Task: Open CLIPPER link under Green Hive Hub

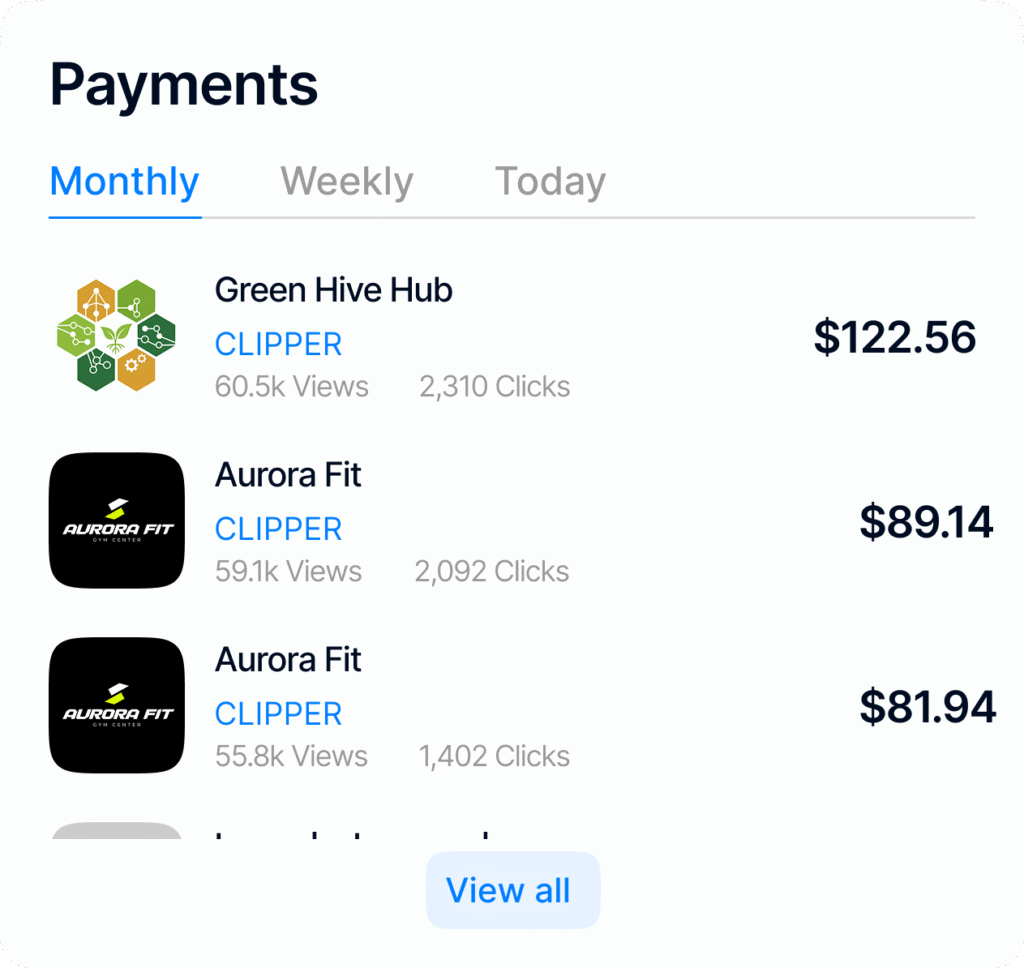Action: (x=278, y=344)
